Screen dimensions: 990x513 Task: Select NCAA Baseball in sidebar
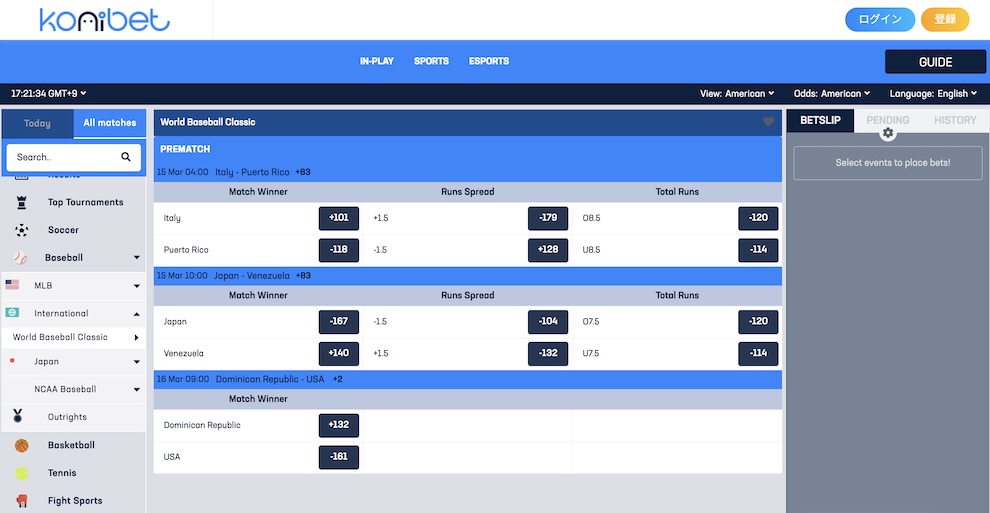pyautogui.click(x=65, y=389)
